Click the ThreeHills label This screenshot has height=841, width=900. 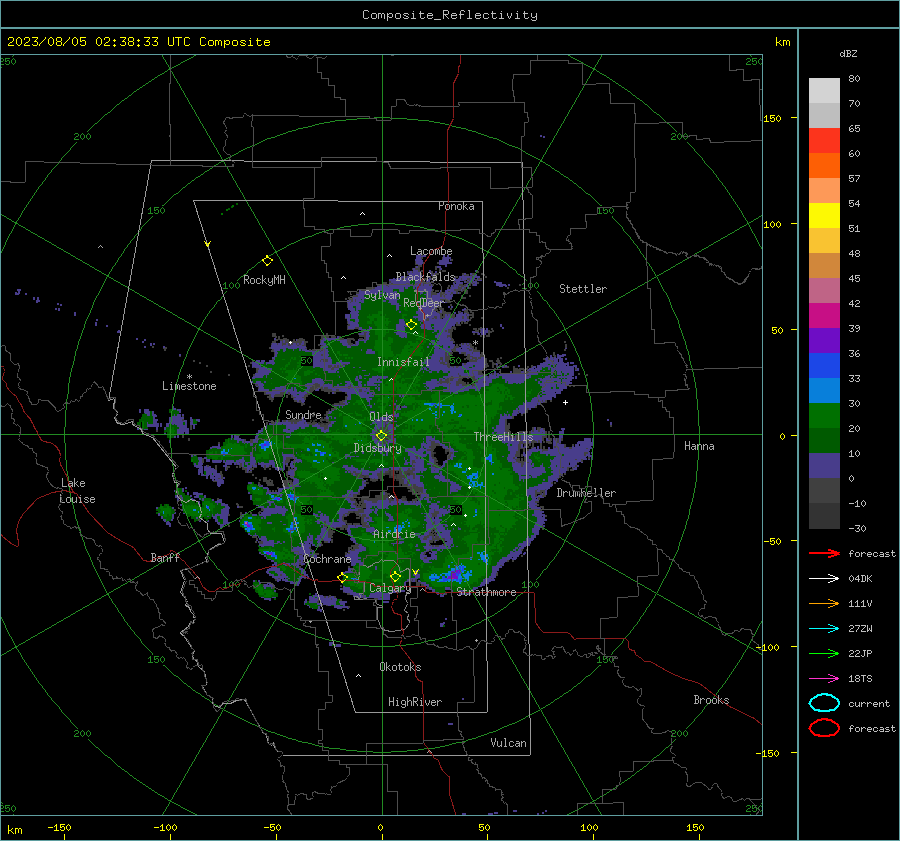[x=503, y=437]
